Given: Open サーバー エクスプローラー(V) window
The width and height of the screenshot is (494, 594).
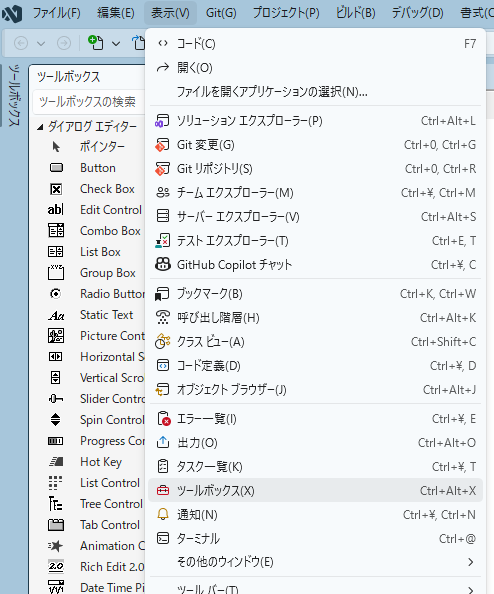Looking at the screenshot, I should tap(316, 217).
